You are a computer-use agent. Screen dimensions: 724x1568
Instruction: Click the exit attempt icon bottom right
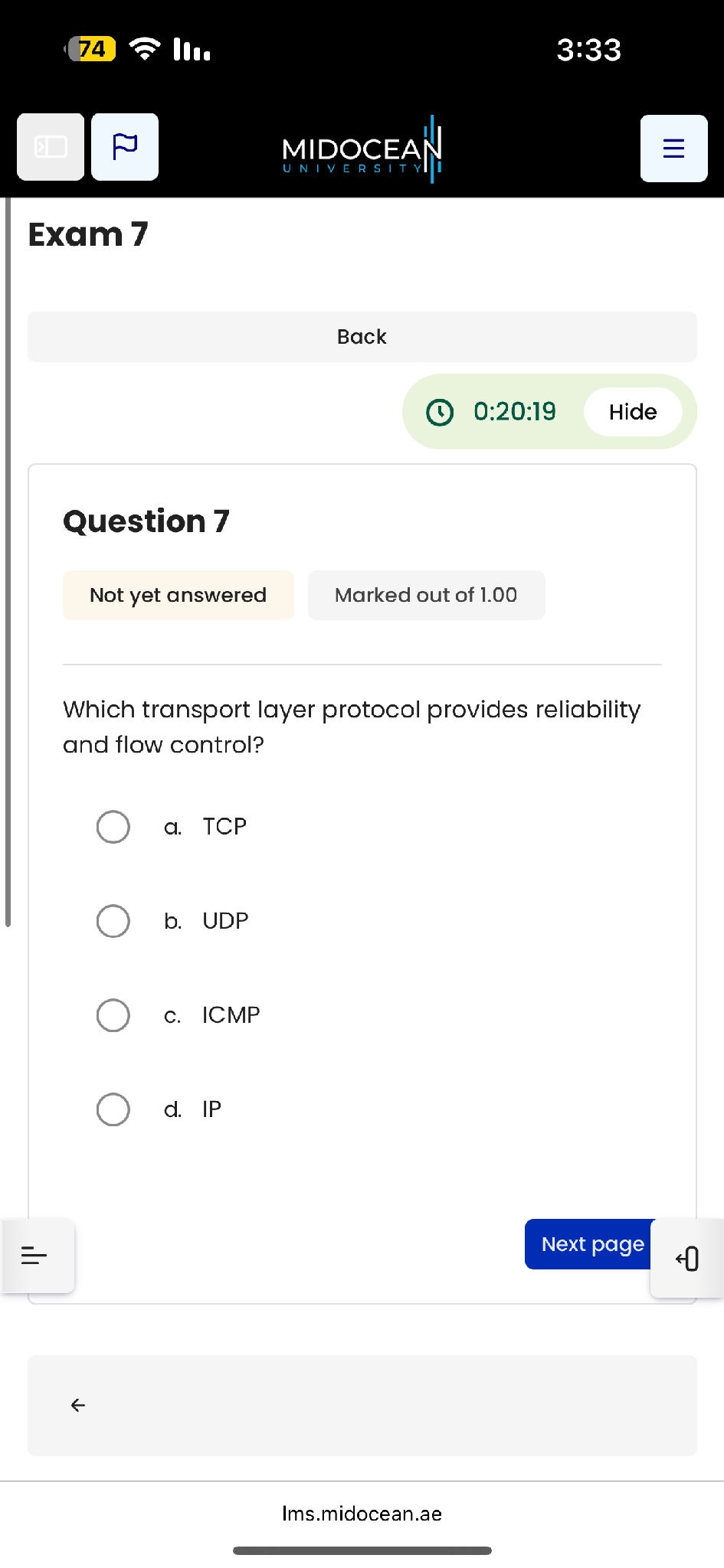688,1256
